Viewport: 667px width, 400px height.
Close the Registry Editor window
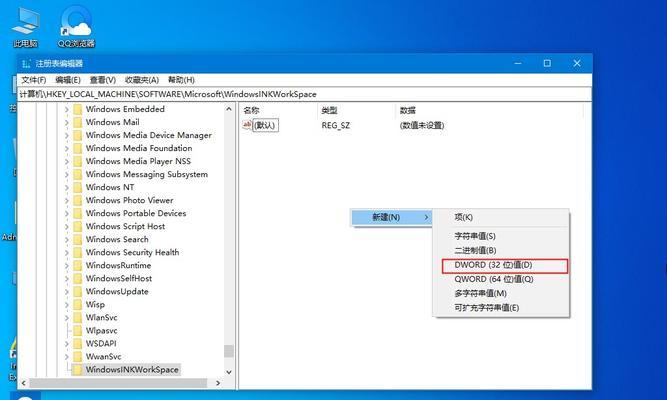(x=577, y=63)
